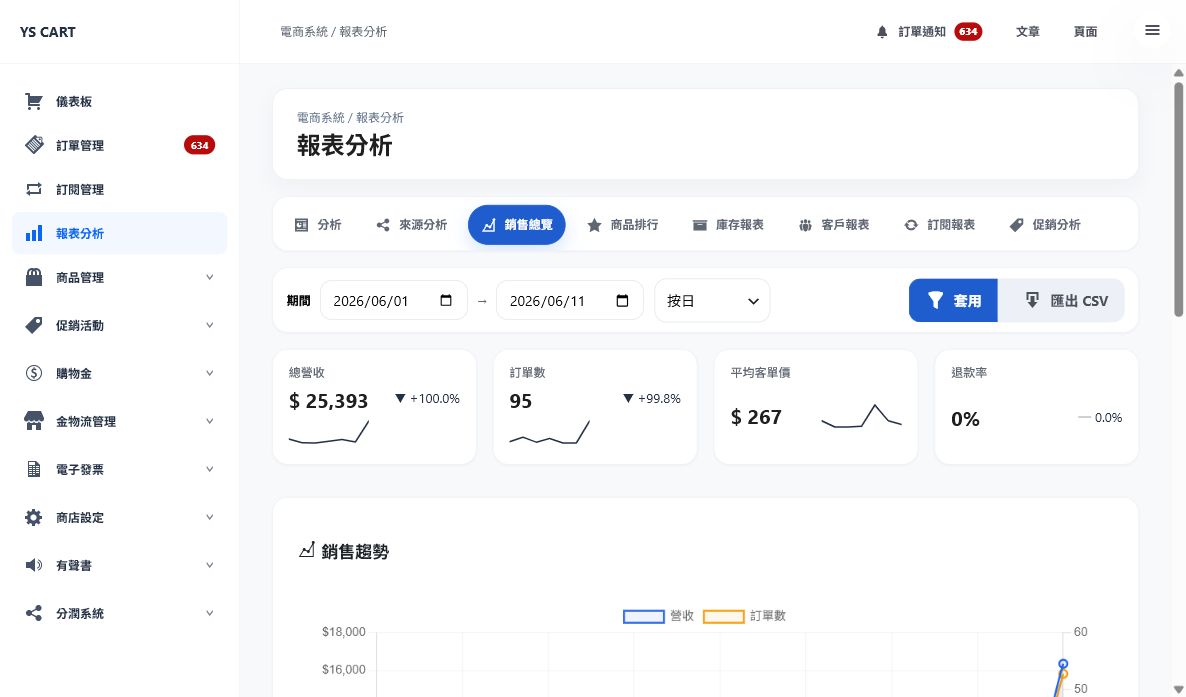Click the 來源分析 share icon in tabs
Viewport: 1186px width, 697px height.
click(383, 225)
